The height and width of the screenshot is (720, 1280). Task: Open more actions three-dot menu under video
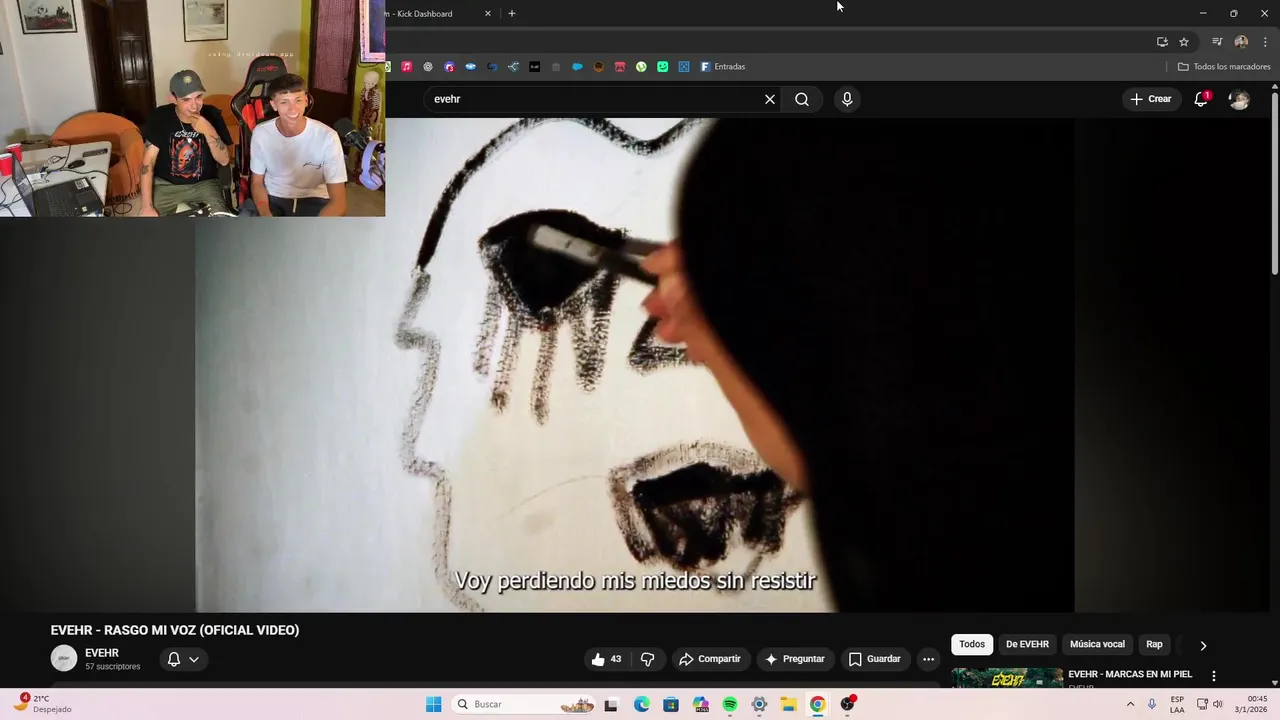tap(928, 659)
